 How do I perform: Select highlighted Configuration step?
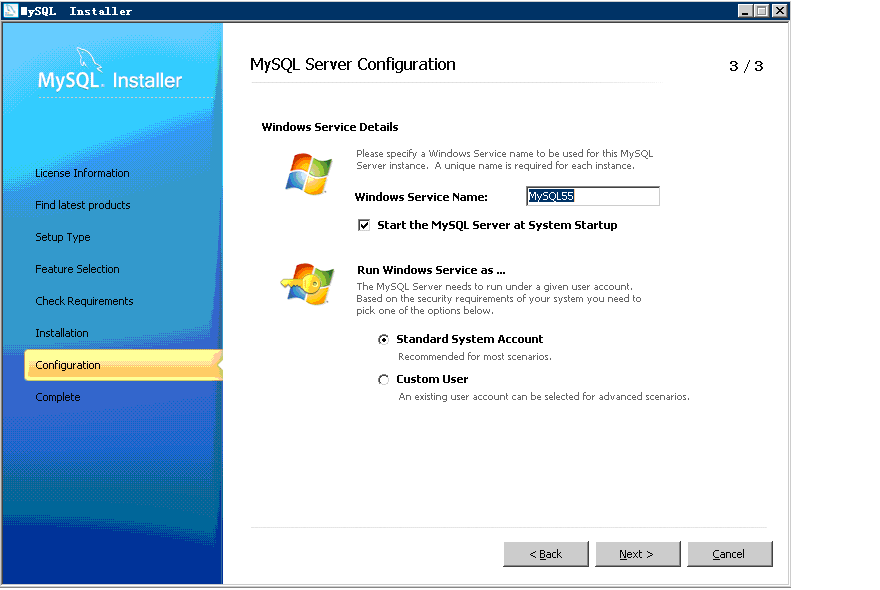123,365
